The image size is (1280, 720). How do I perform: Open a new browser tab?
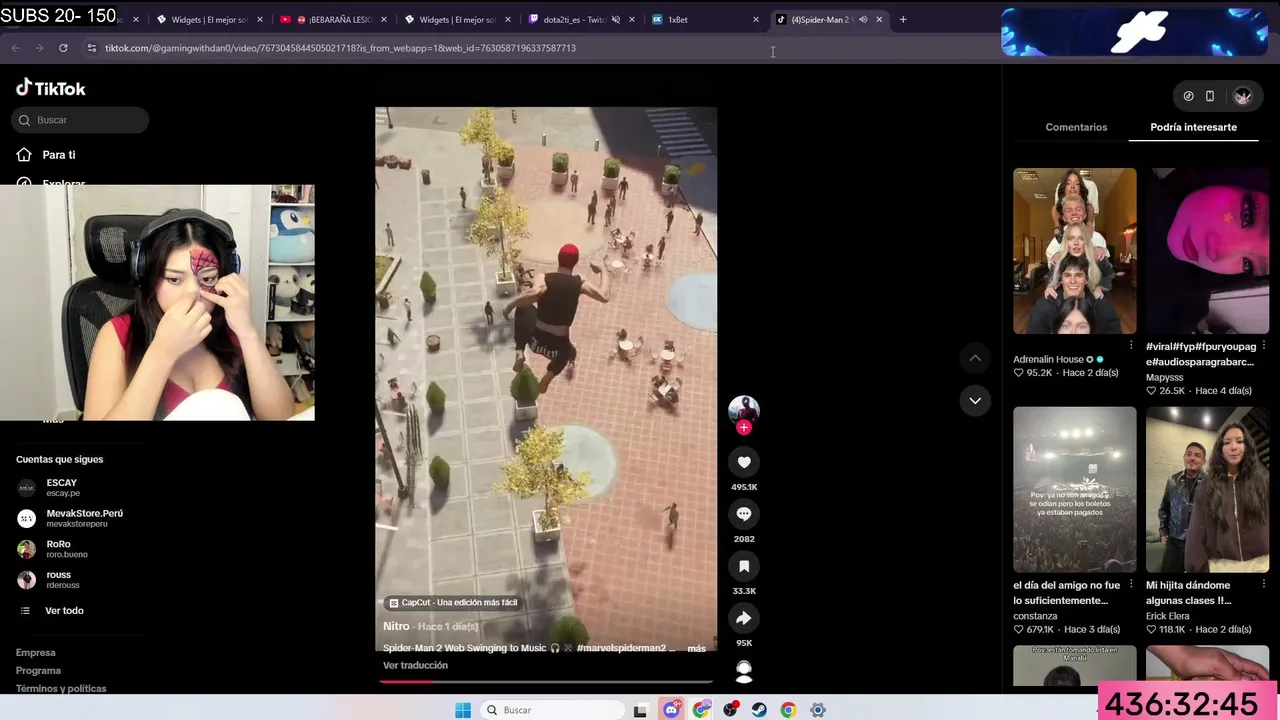pyautogui.click(x=903, y=19)
